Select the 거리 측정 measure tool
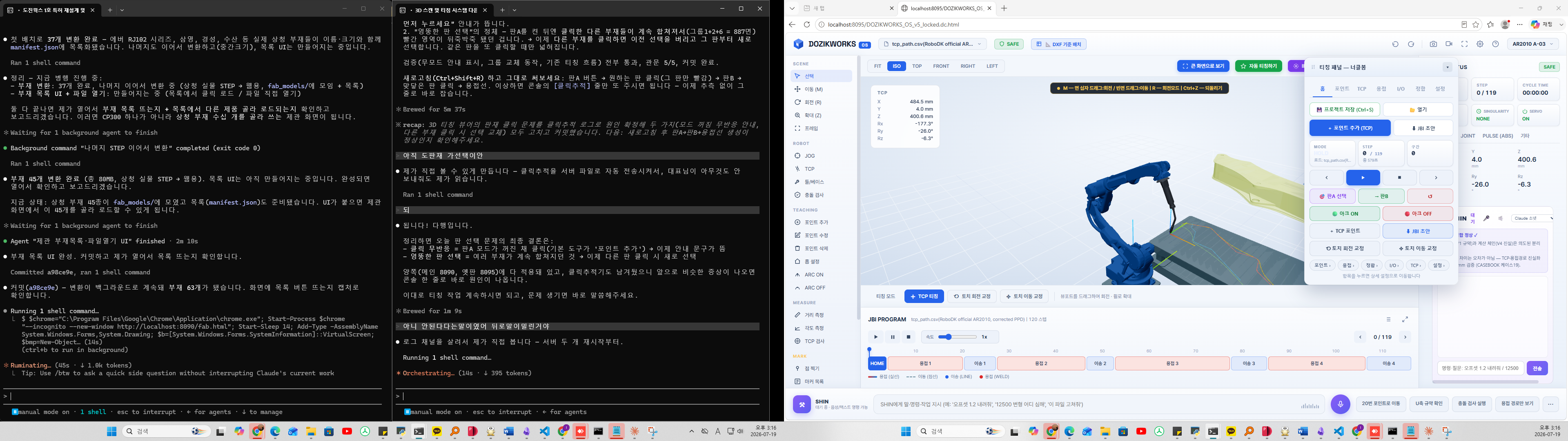 pos(821,315)
